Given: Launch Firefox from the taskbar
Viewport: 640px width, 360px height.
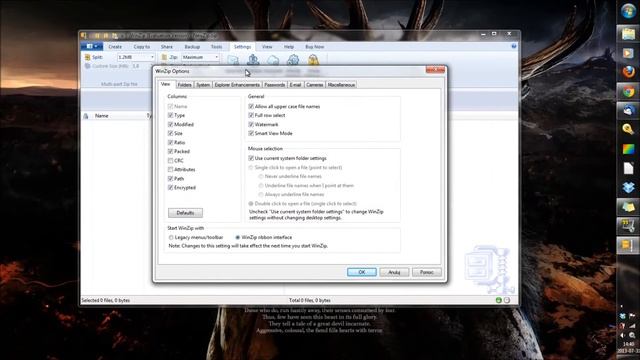Looking at the screenshot, I should [x=628, y=72].
